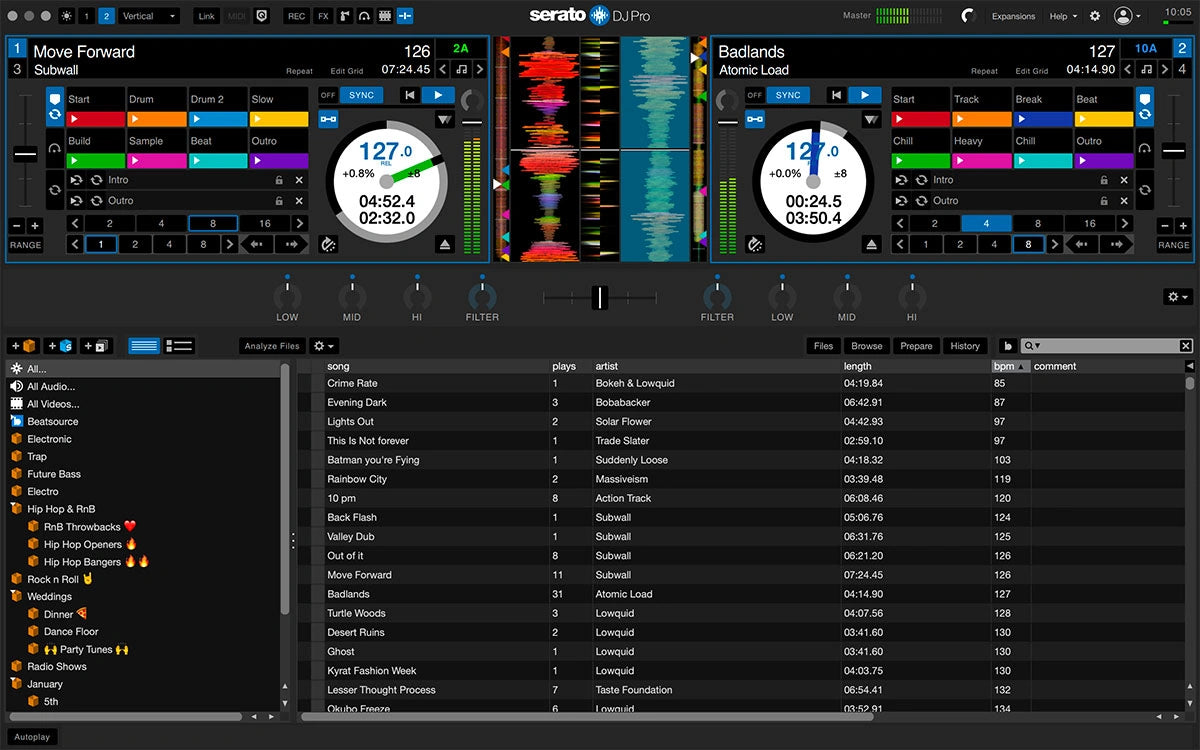Switch library to simple list view
Viewport: 1200px width, 750px height.
(144, 346)
